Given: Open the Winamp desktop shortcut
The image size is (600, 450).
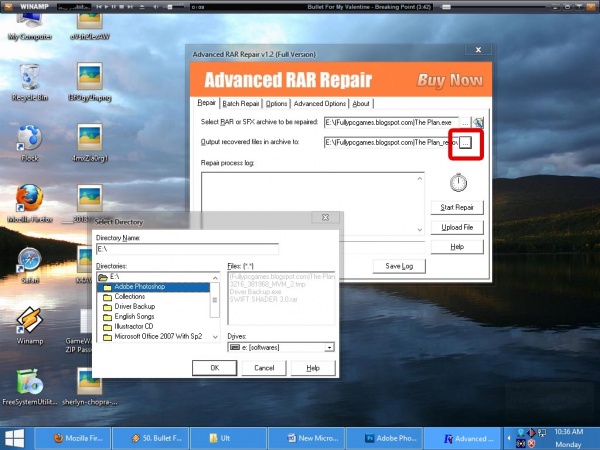Looking at the screenshot, I should (x=30, y=326).
